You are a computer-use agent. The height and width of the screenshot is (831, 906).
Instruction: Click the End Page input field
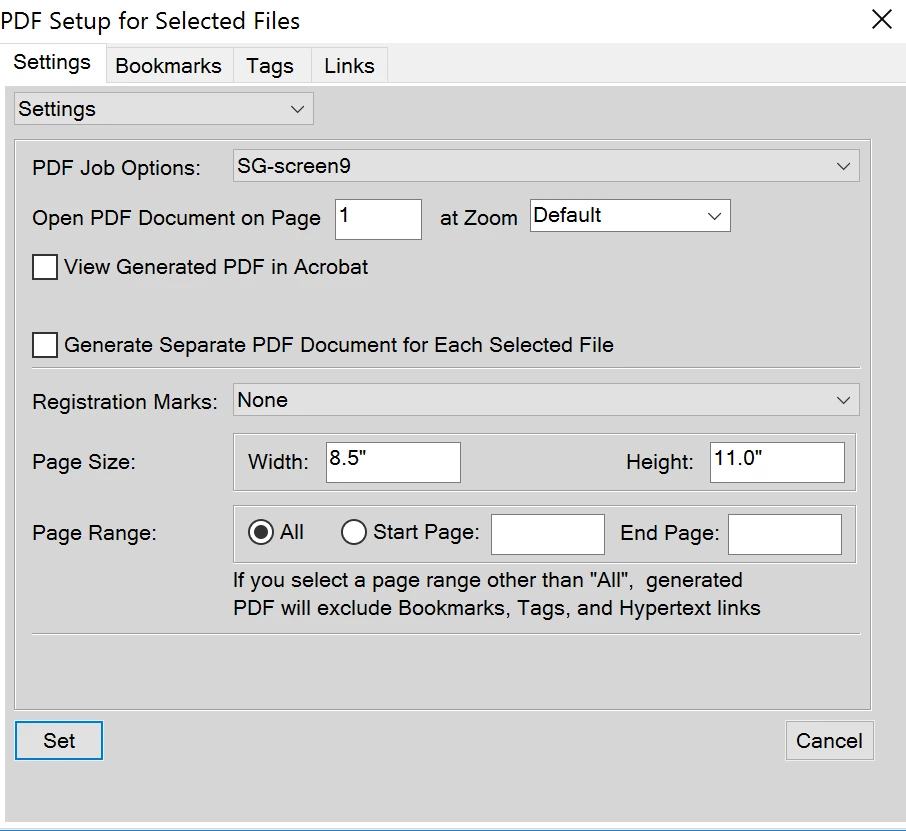point(785,535)
